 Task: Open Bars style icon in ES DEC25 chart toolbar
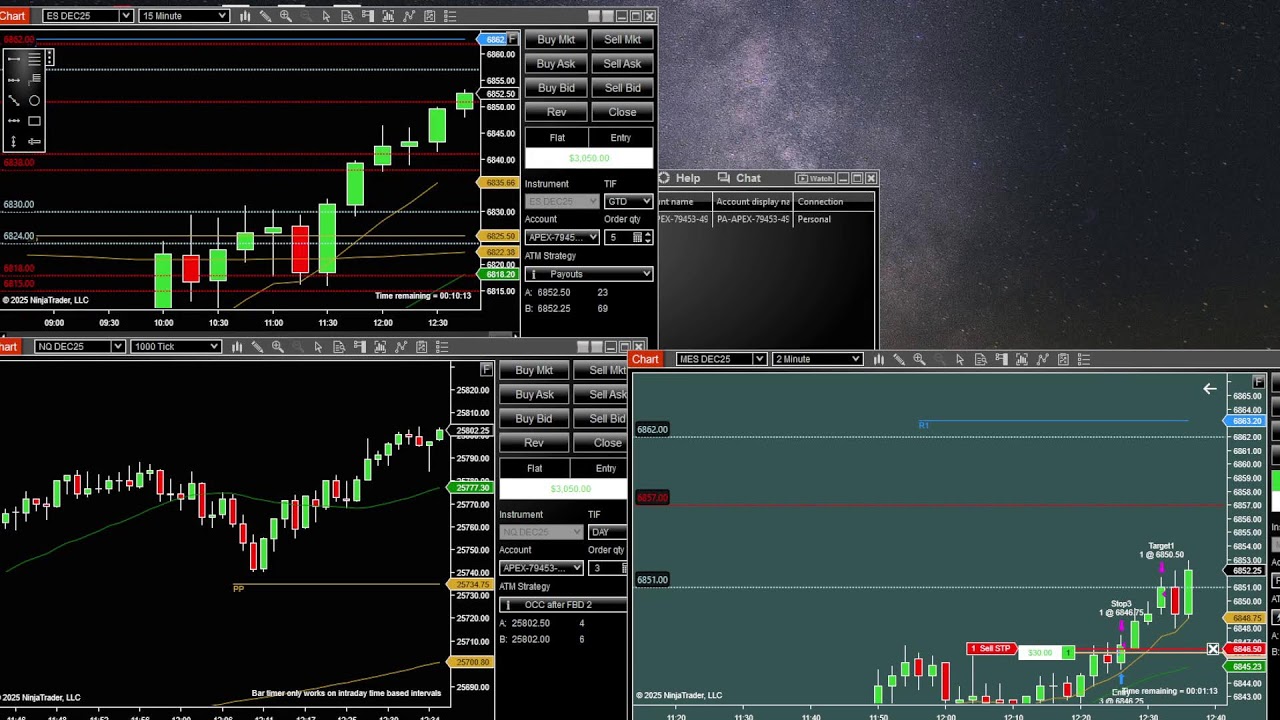tap(245, 16)
